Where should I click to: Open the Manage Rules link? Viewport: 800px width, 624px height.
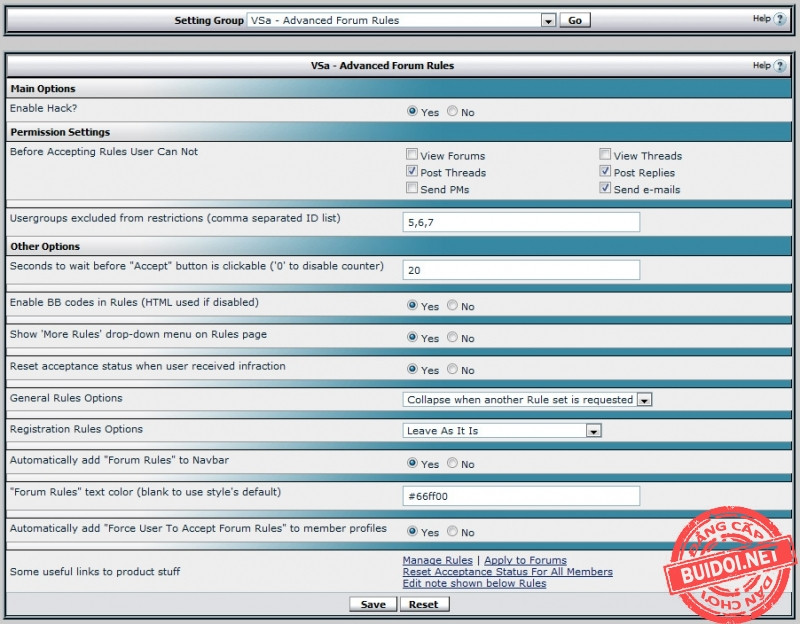point(437,560)
